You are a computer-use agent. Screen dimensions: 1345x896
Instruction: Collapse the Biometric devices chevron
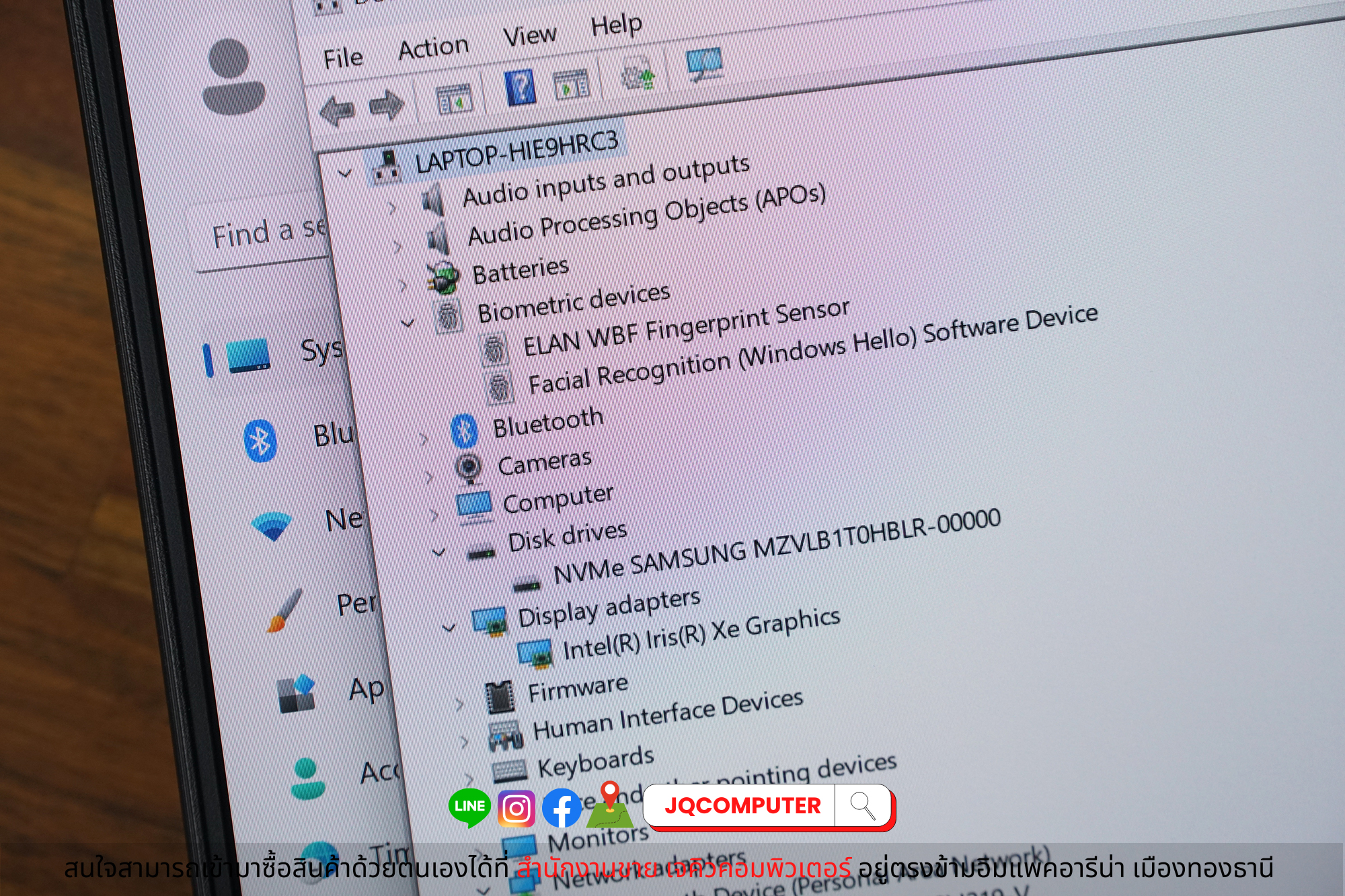coord(408,323)
